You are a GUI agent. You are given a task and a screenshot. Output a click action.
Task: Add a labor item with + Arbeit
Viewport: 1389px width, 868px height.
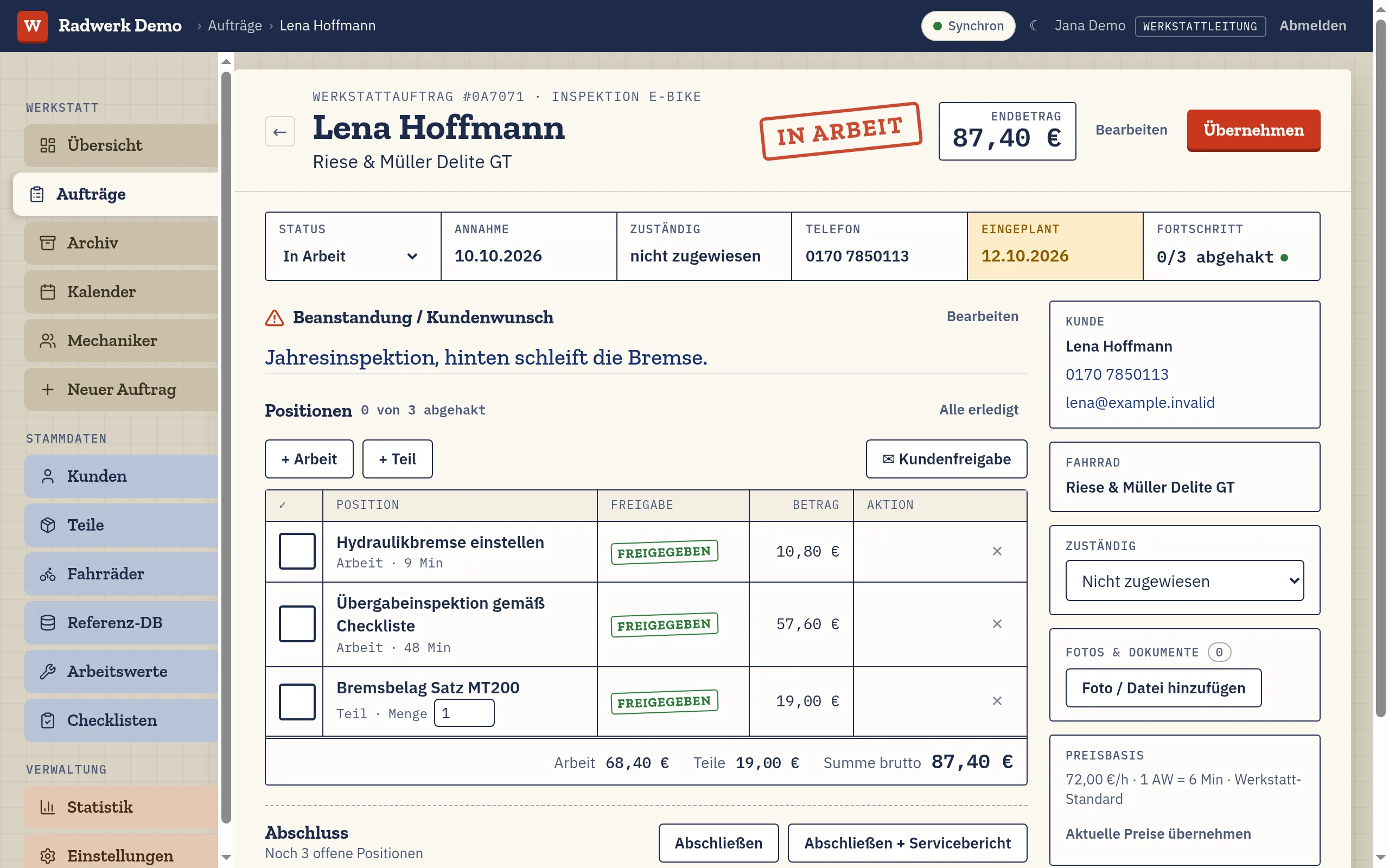click(309, 459)
